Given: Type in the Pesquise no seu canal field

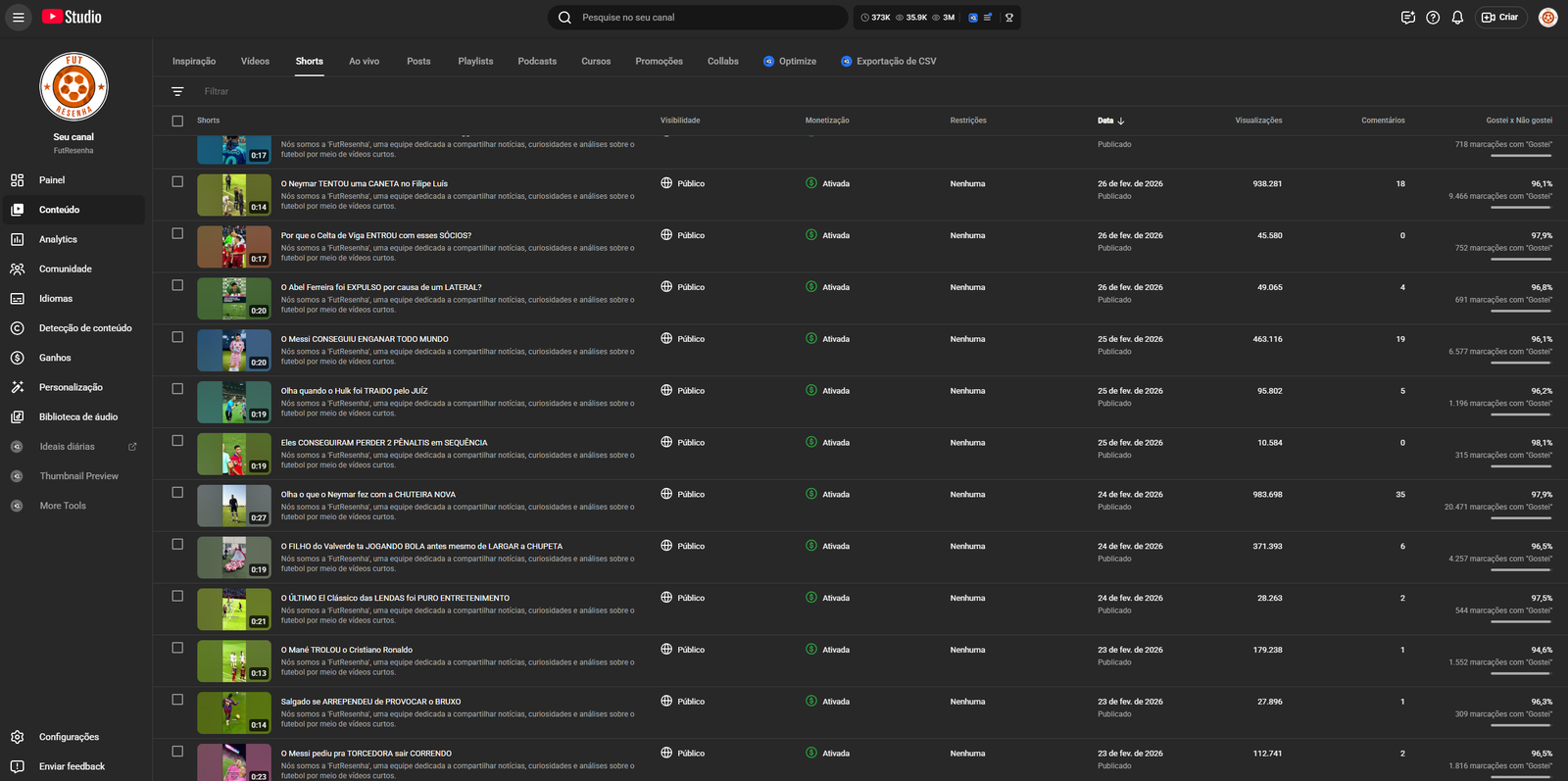Looking at the screenshot, I should tap(706, 18).
